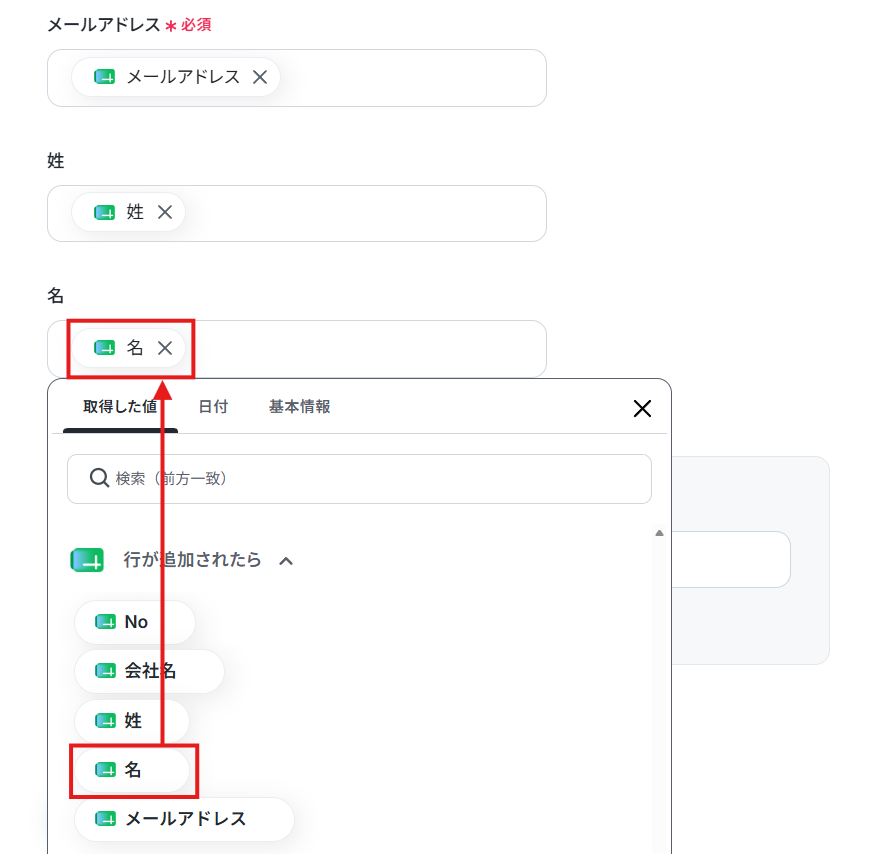Click the green icon on the No chip
This screenshot has height=854, width=881.
[x=106, y=622]
